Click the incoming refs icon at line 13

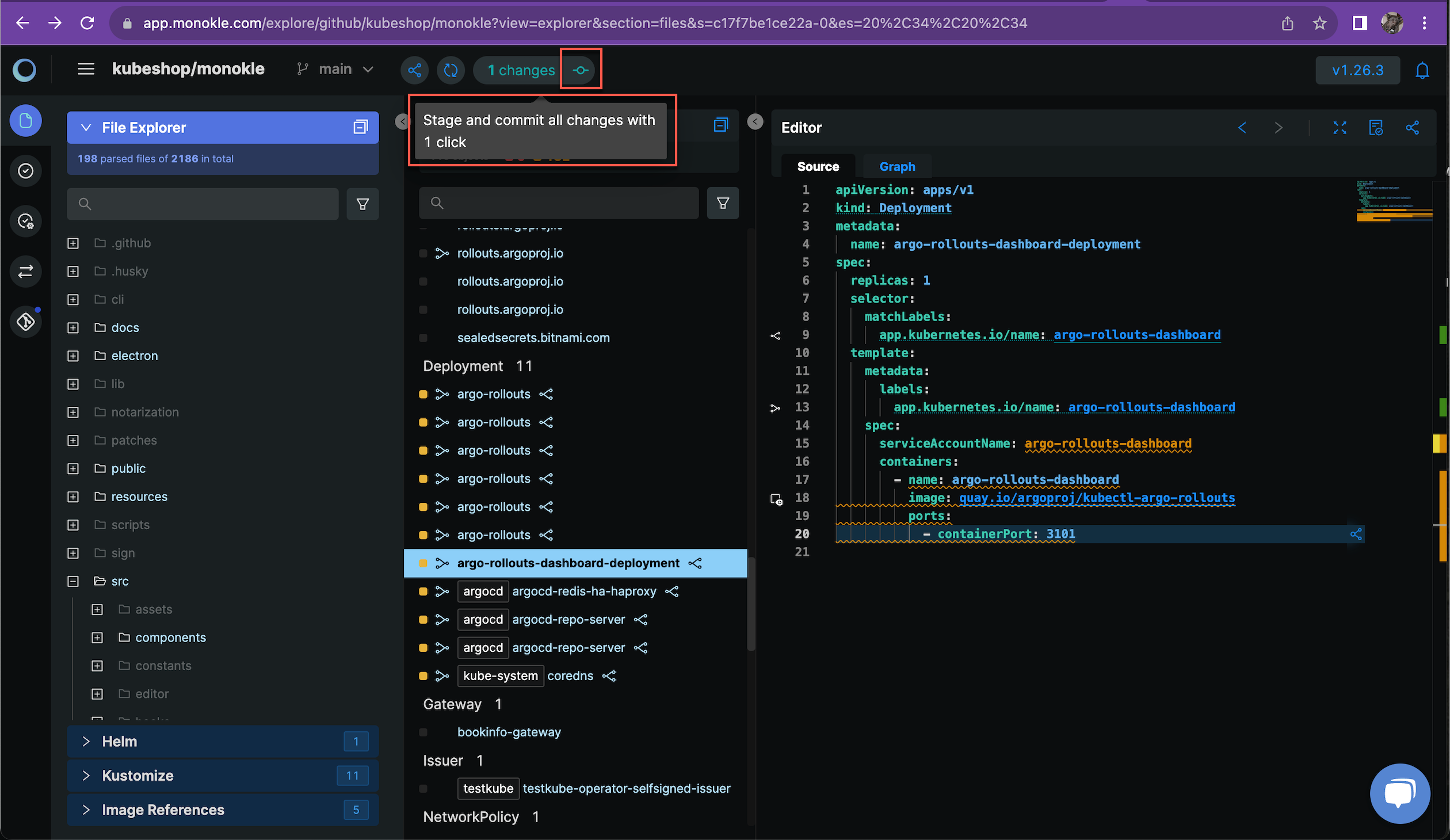click(x=775, y=408)
